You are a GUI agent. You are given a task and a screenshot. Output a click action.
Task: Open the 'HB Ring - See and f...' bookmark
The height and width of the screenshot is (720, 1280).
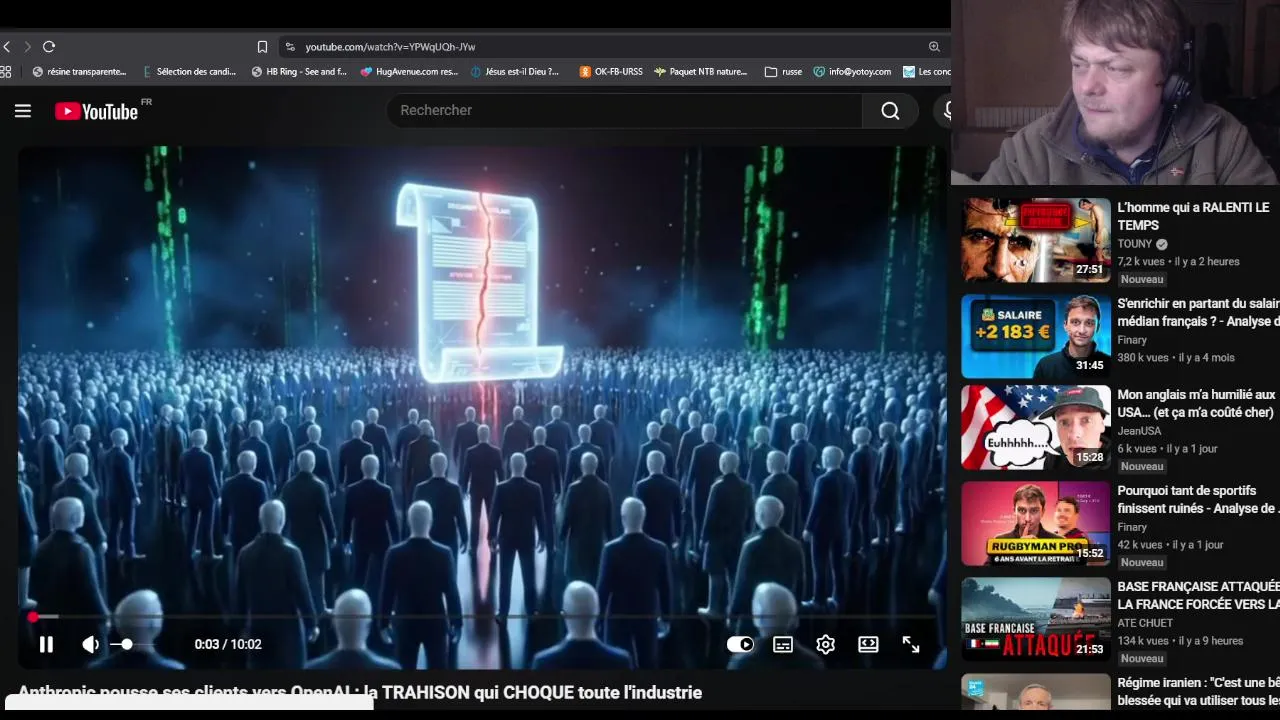(299, 72)
